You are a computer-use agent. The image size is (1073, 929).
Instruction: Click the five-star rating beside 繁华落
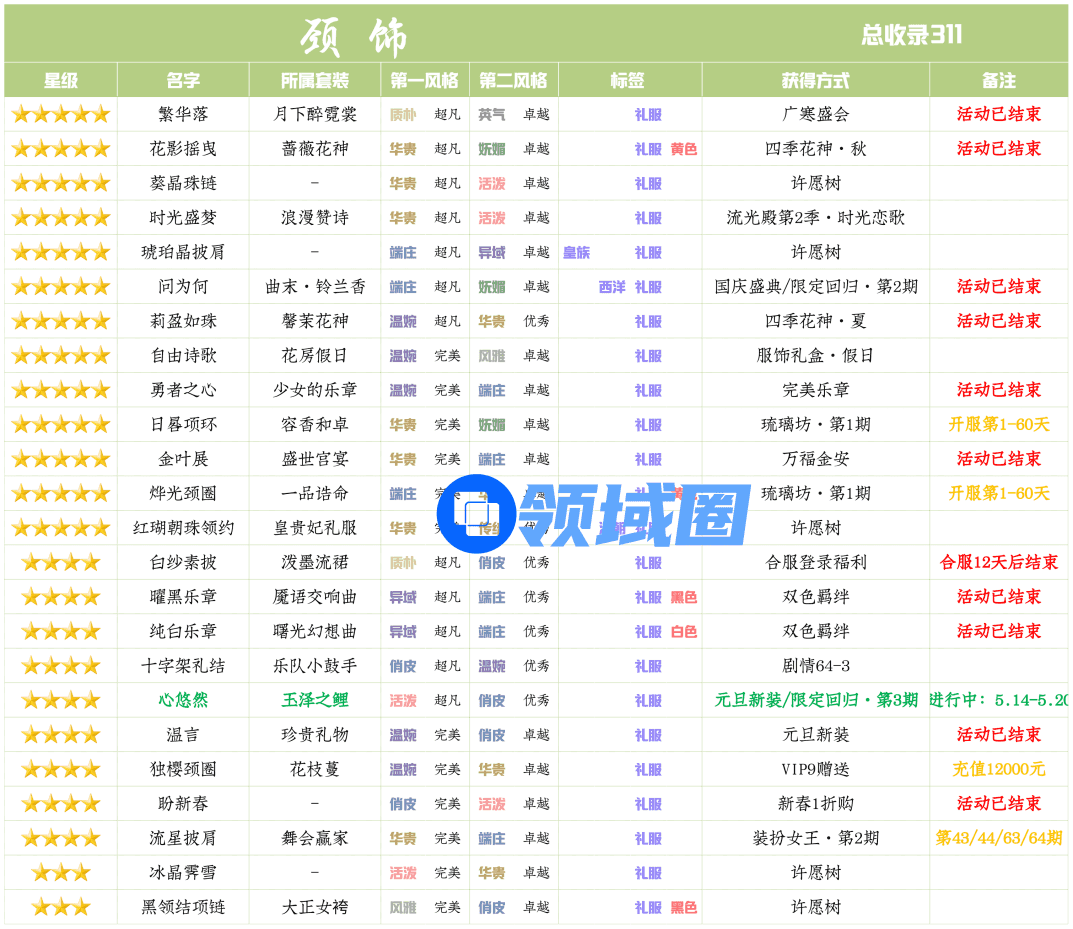pos(61,114)
